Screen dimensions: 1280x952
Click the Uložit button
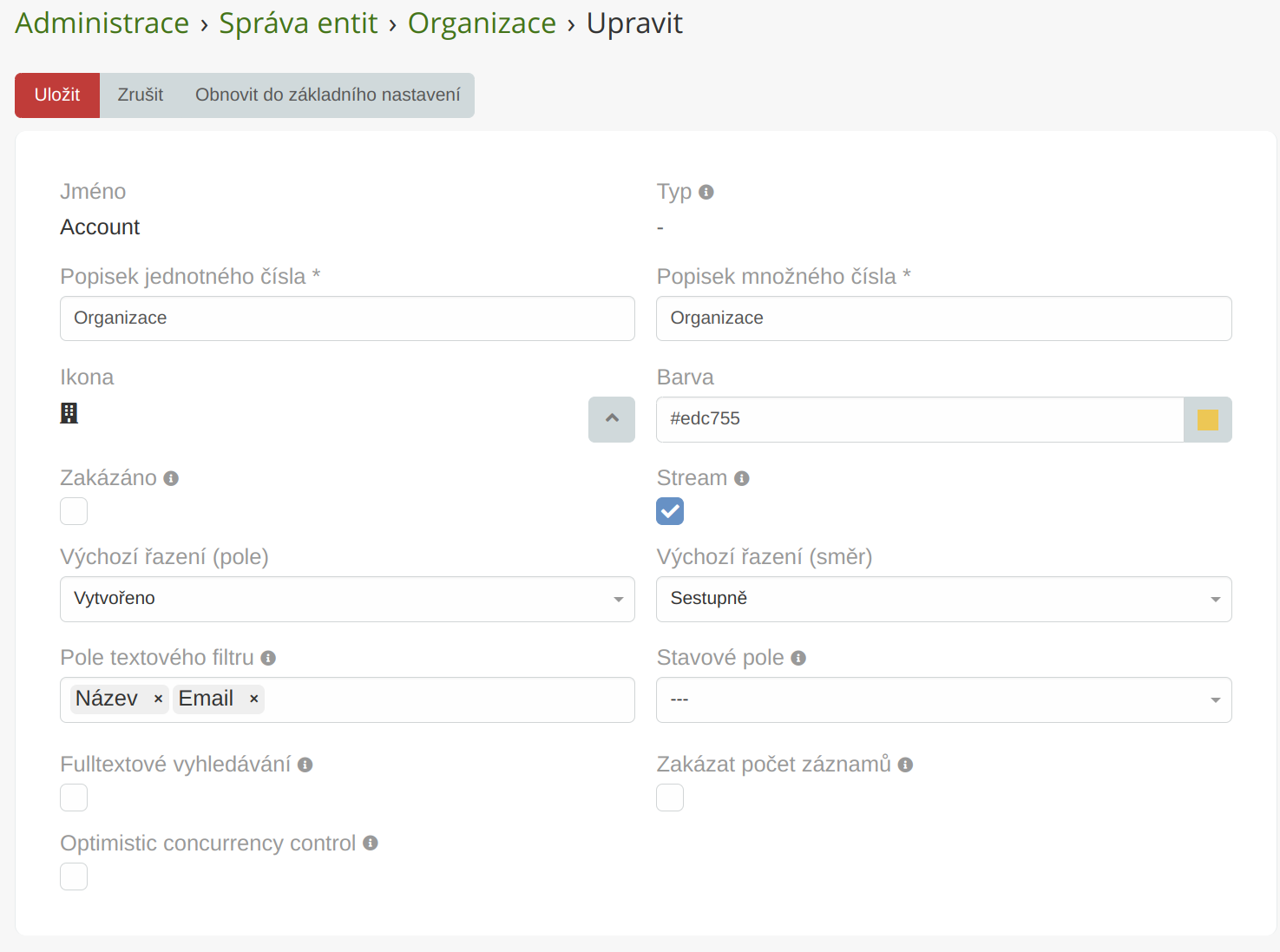pyautogui.click(x=56, y=95)
